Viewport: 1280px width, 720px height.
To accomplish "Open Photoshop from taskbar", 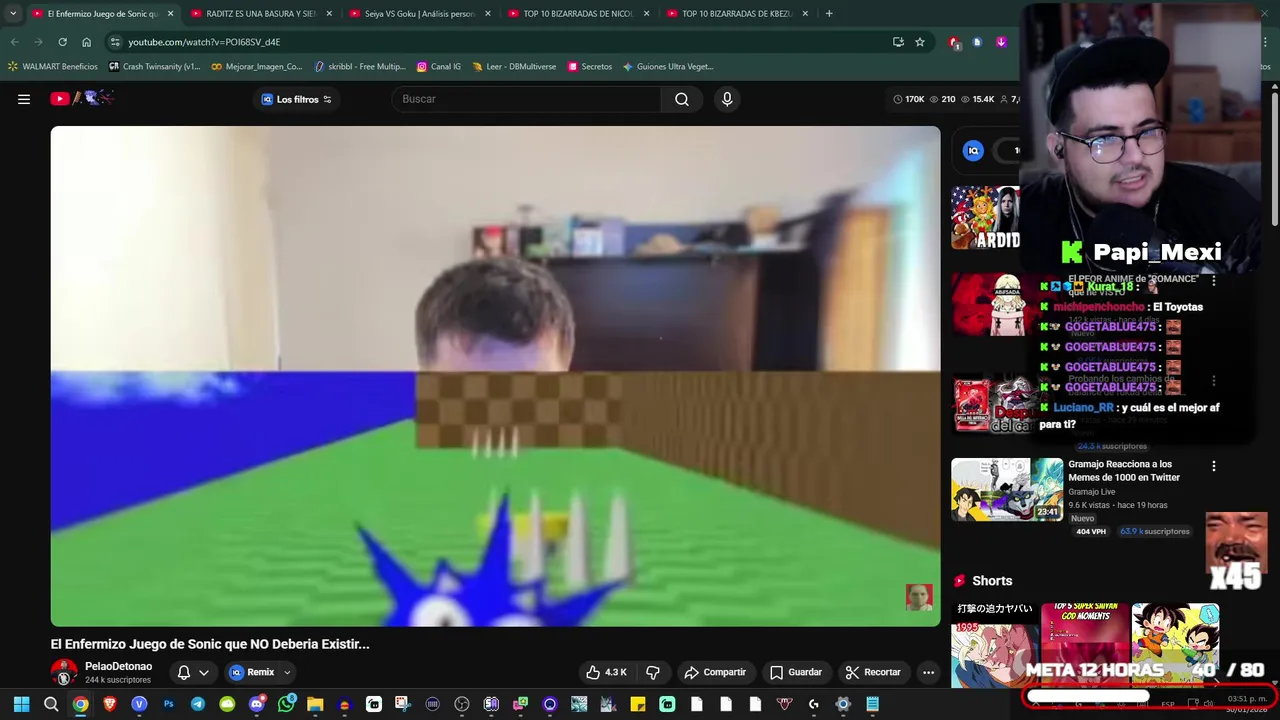I will (168, 704).
